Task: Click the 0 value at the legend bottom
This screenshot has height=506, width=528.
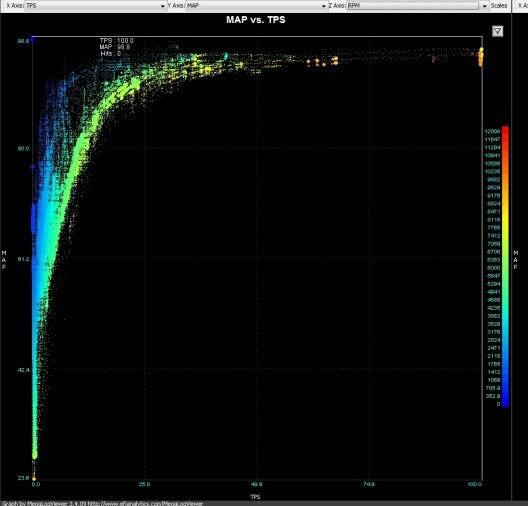Action: pyautogui.click(x=498, y=404)
